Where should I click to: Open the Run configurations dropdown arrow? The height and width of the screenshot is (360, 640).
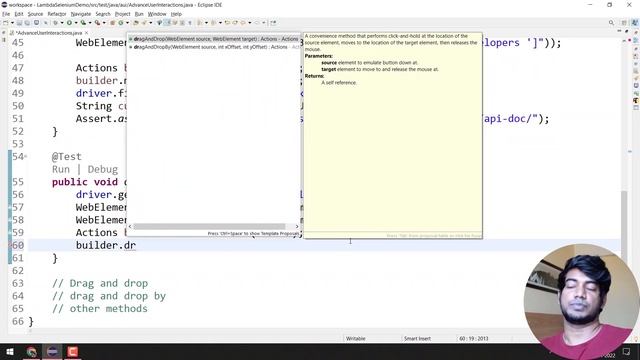pos(76,22)
